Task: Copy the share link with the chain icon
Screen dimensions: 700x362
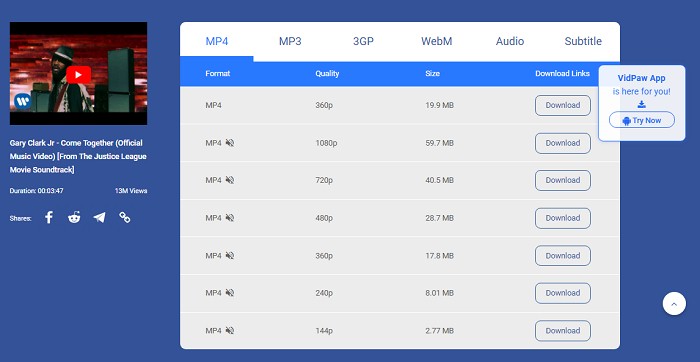Action: [x=125, y=217]
